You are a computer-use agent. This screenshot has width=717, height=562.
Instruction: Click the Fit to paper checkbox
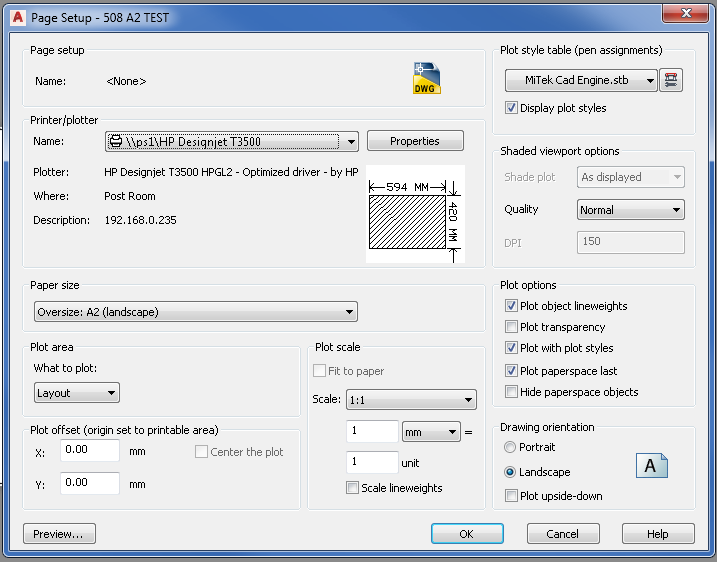tap(319, 371)
